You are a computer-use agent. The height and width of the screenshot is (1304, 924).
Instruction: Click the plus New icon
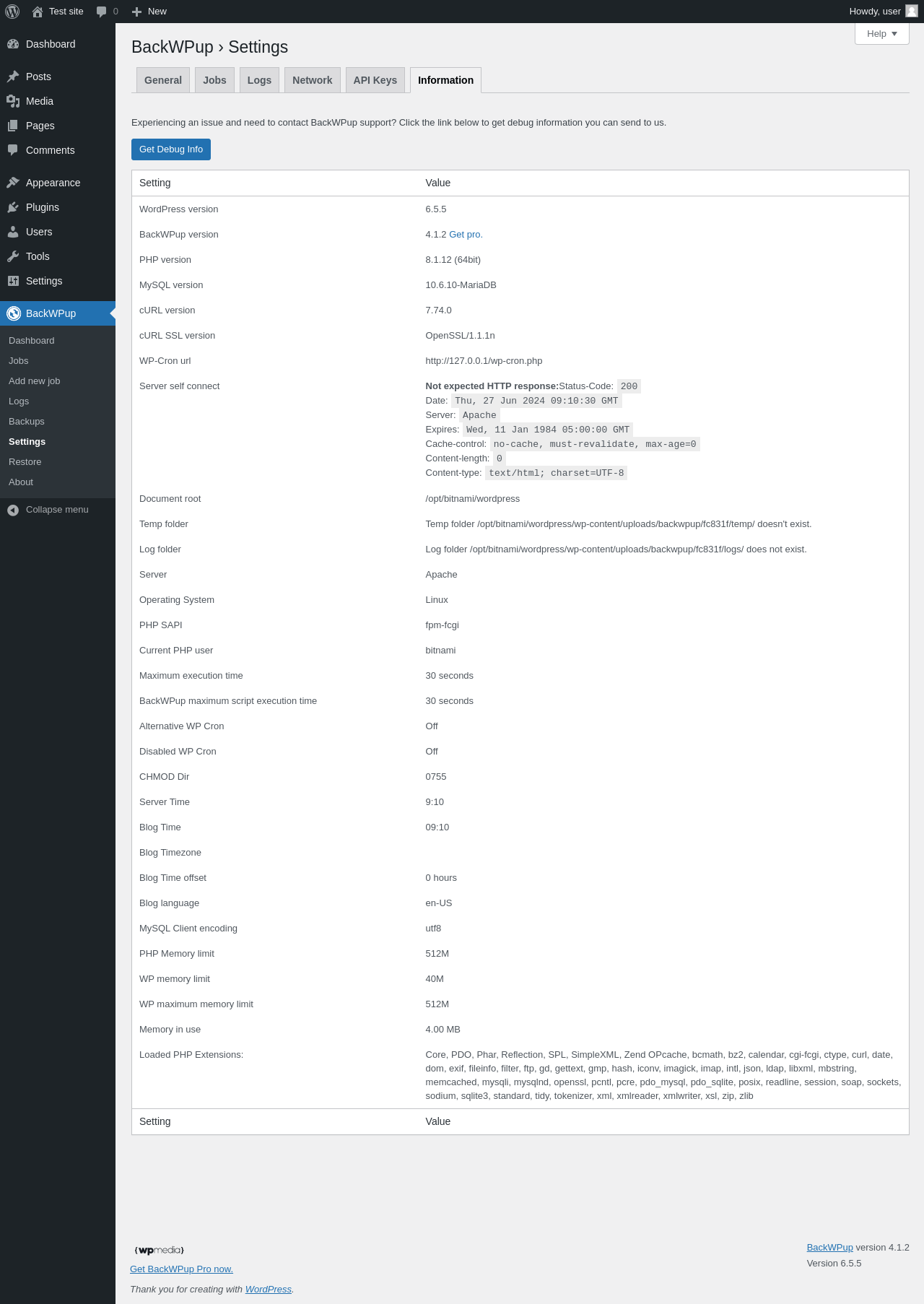pos(136,12)
